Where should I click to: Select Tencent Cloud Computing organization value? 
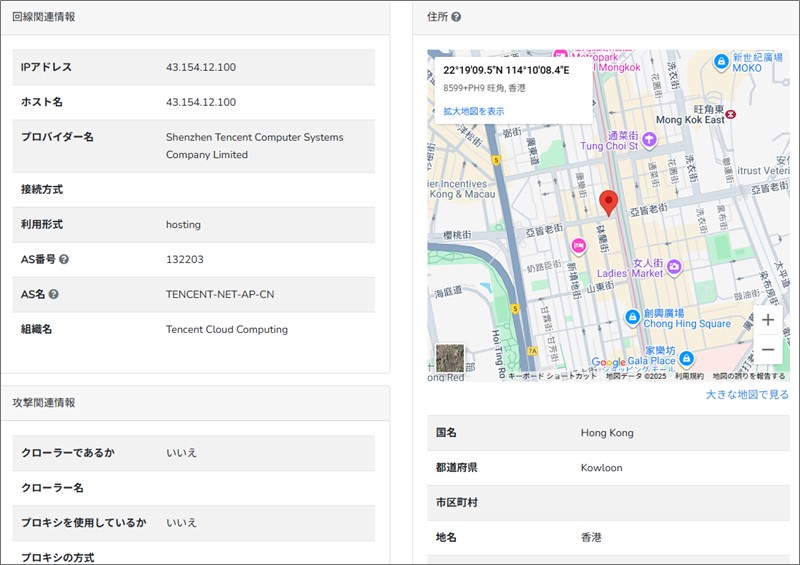click(x=227, y=329)
